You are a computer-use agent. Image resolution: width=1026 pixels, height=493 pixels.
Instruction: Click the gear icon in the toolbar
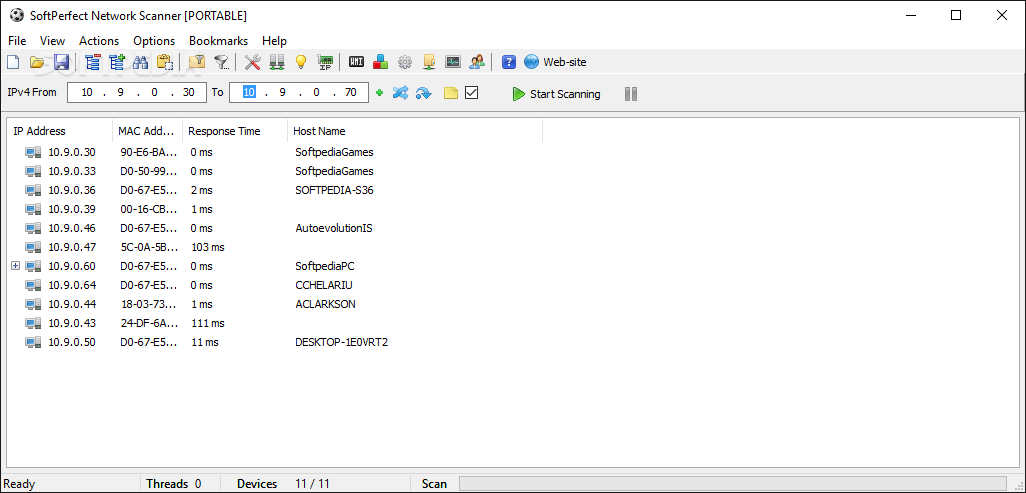(x=405, y=62)
